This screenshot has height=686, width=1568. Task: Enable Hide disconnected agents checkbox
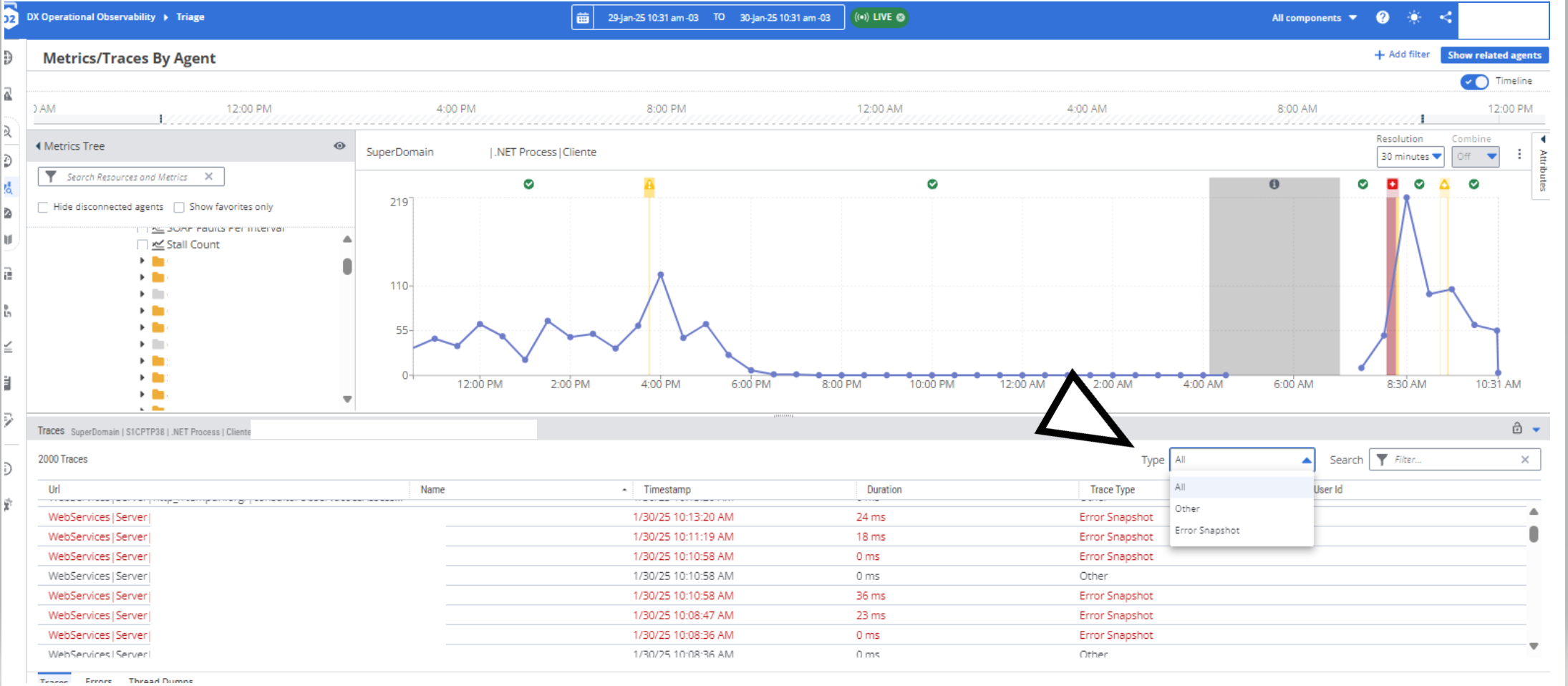(43, 207)
